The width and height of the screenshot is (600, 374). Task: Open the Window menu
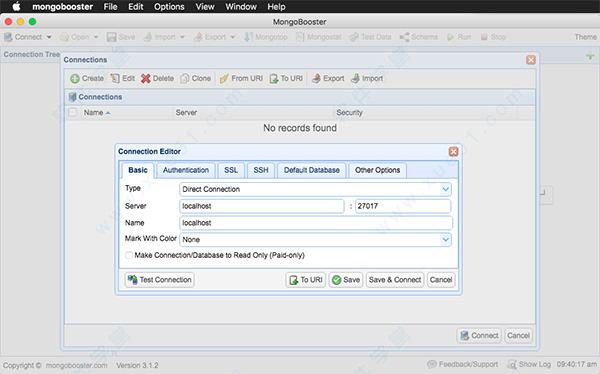241,7
